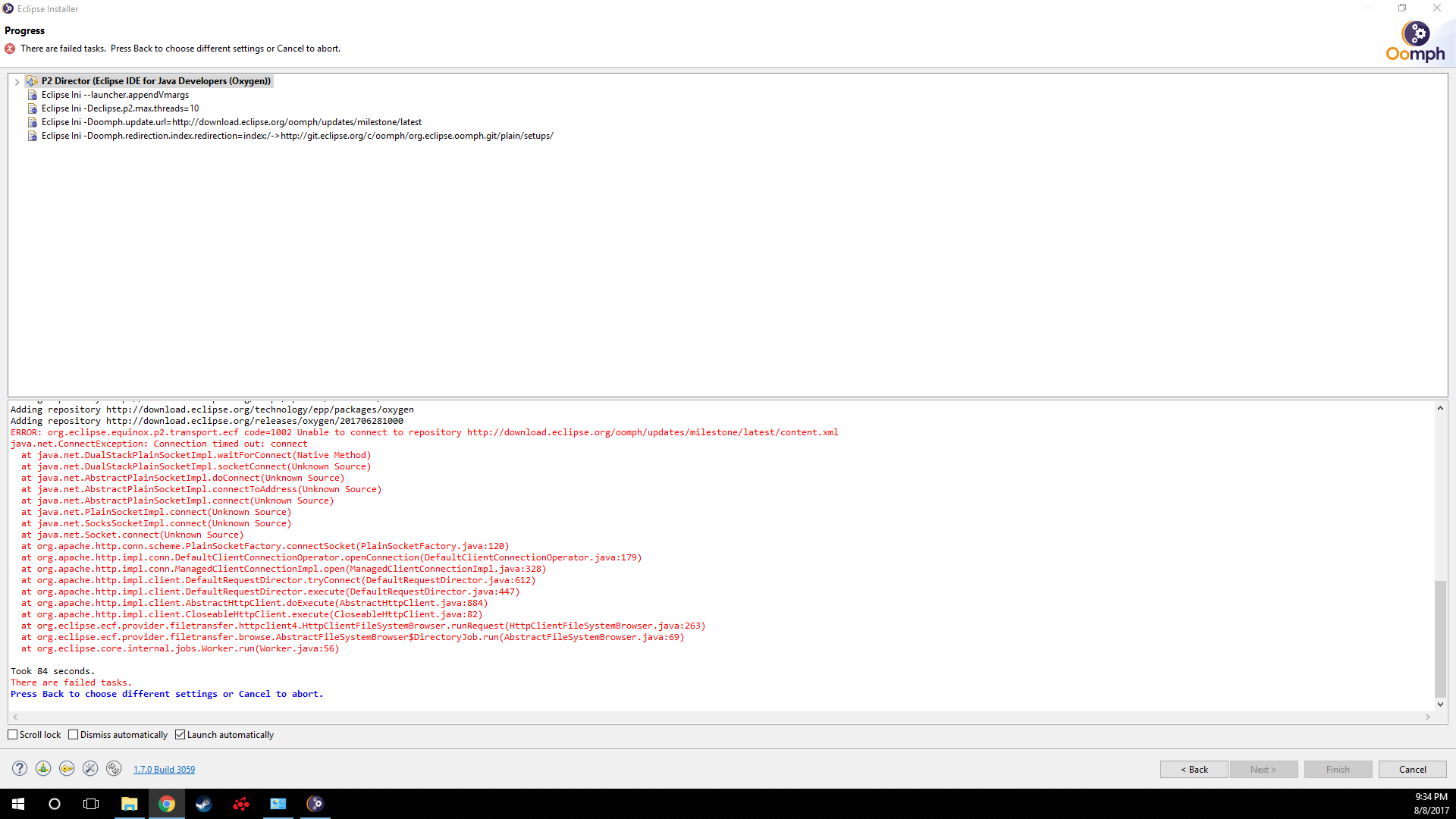Click the Cancel button
The width and height of the screenshot is (1456, 819).
pyautogui.click(x=1412, y=769)
